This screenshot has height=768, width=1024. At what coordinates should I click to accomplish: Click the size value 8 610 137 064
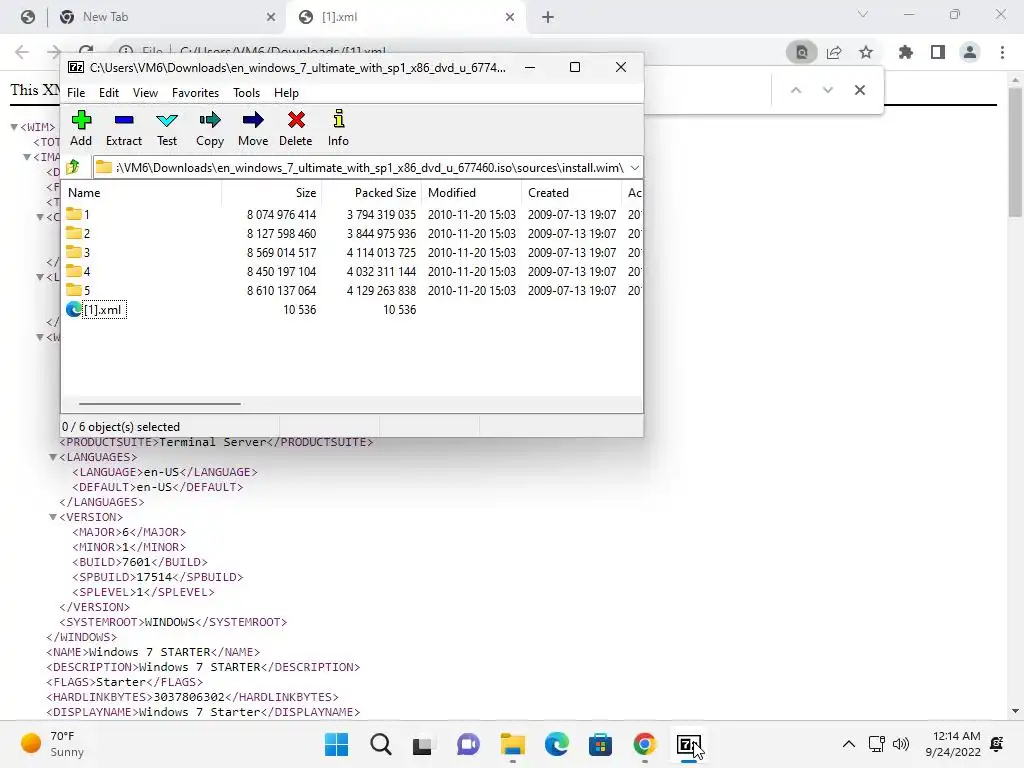pos(281,290)
